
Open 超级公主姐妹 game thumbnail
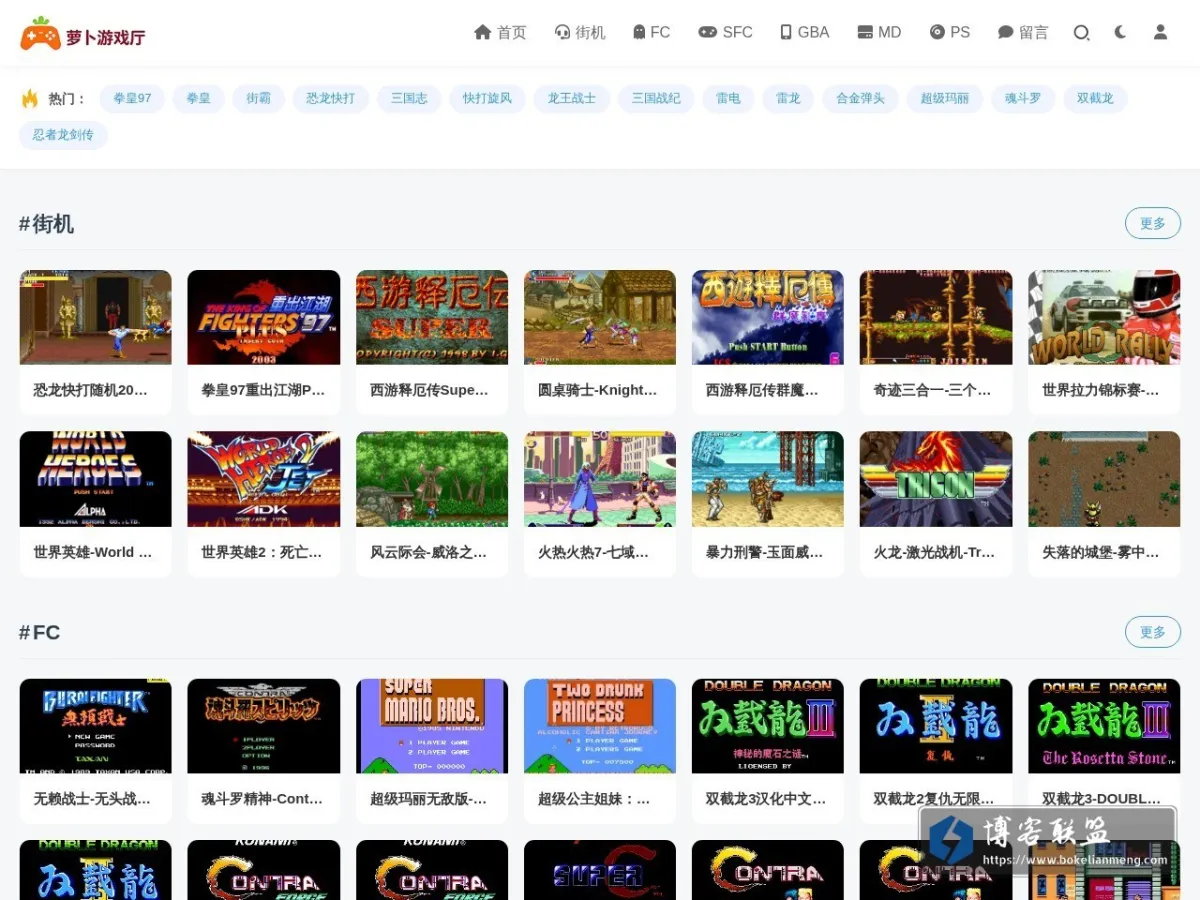click(x=600, y=726)
